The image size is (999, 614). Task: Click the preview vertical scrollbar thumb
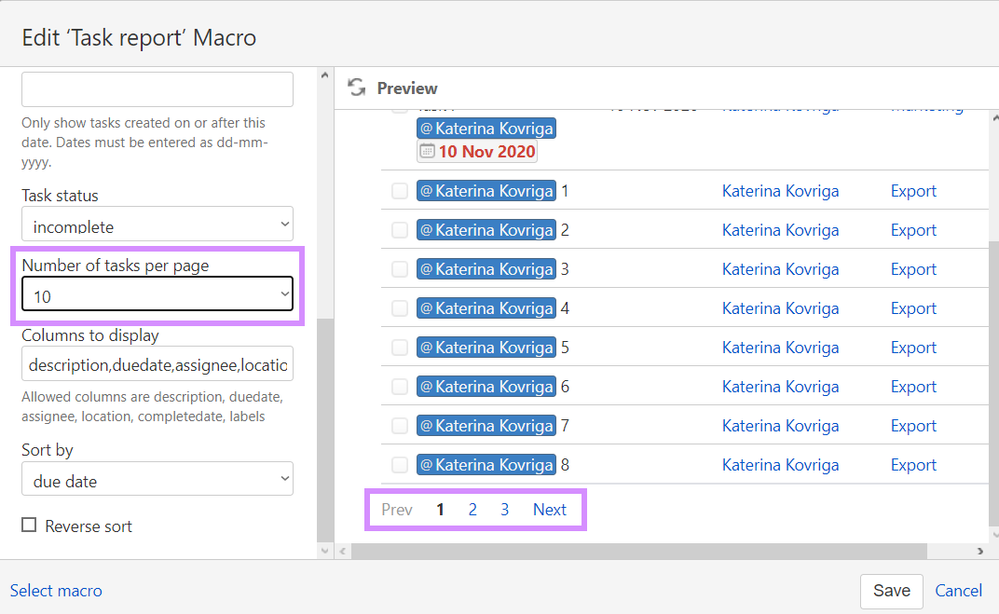tap(994, 383)
